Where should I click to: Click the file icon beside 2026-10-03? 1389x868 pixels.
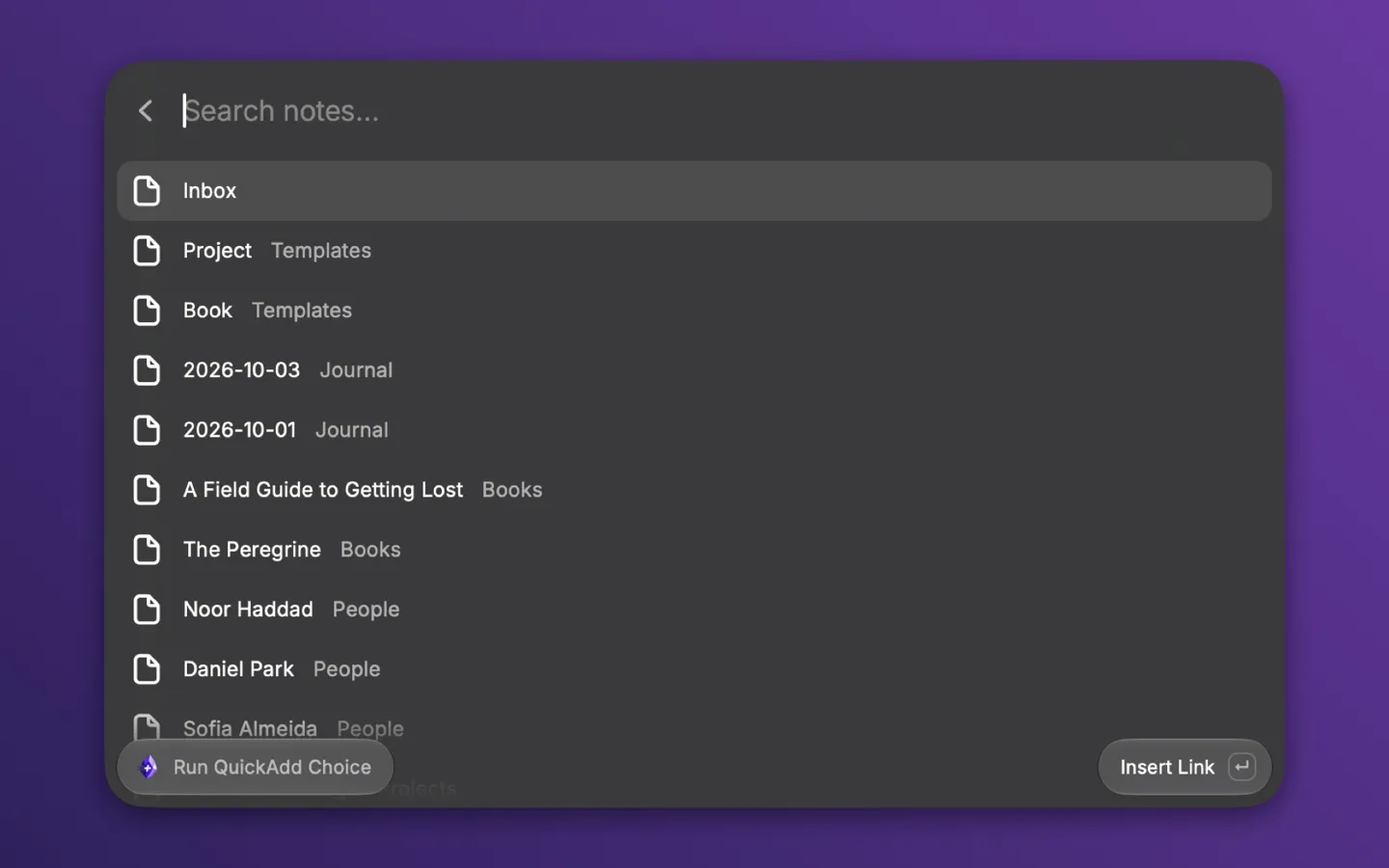pyautogui.click(x=147, y=370)
